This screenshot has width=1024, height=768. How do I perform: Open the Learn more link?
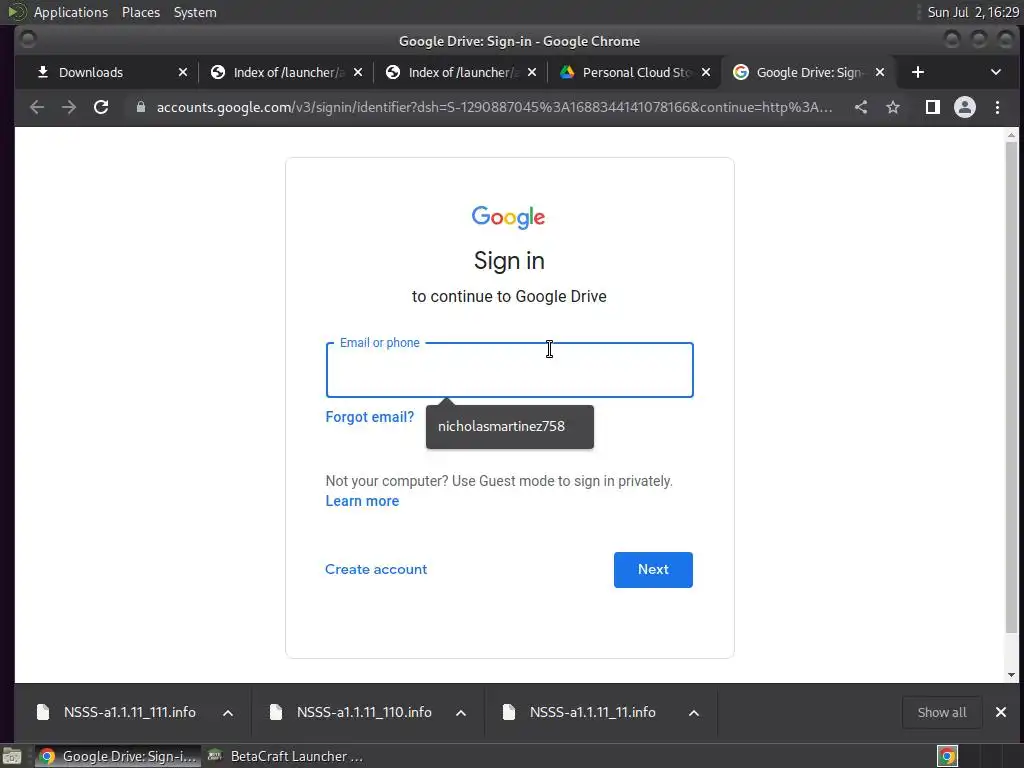[x=362, y=501]
